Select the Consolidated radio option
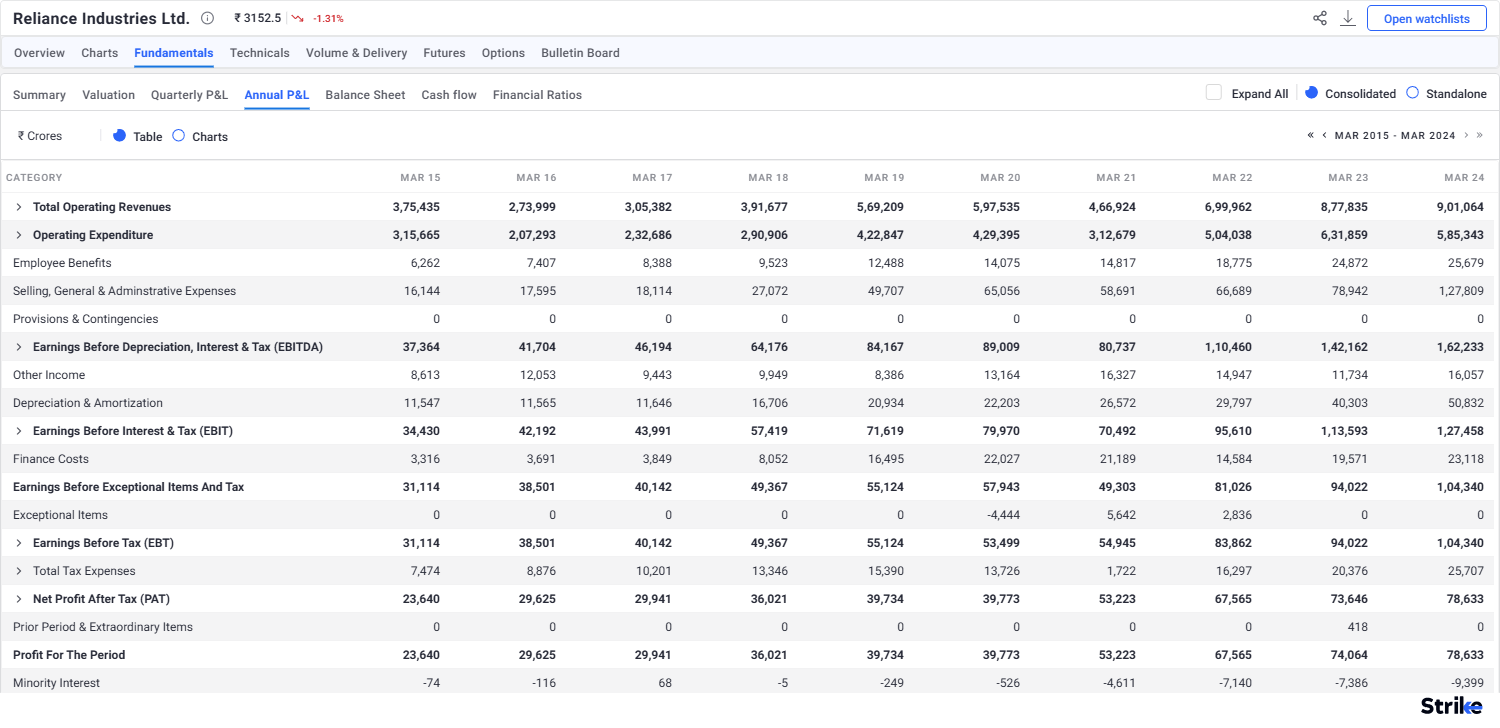The width and height of the screenshot is (1500, 728). (1312, 92)
